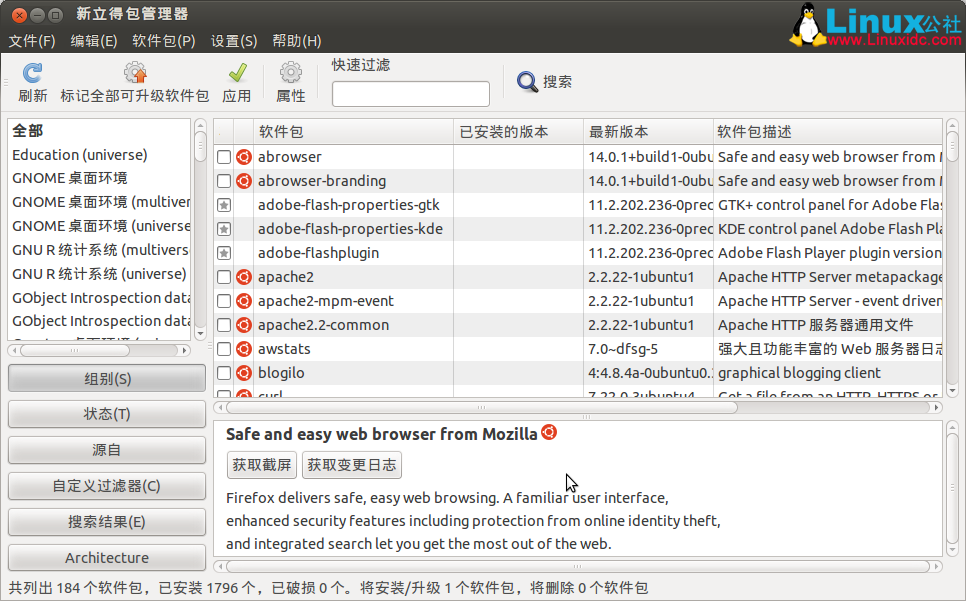Toggle the apache2-mpm-event package checkbox
This screenshot has width=966, height=601.
point(224,301)
